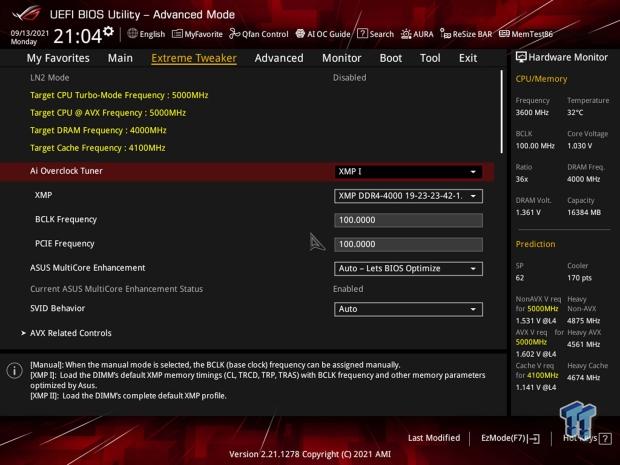Select Target CPU Turbo-Mode Frequency text
Screen dimensions: 620x465
[x=119, y=95]
